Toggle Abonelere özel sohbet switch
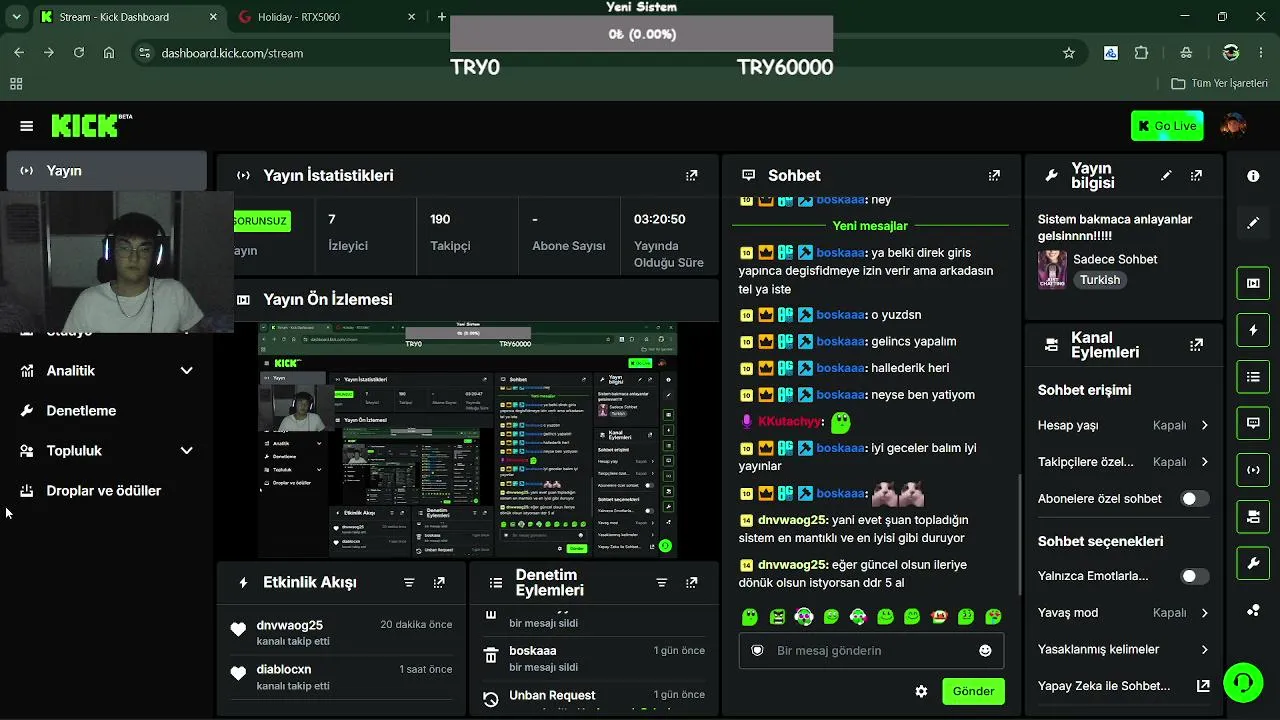This screenshot has width=1280, height=720. (x=1195, y=499)
